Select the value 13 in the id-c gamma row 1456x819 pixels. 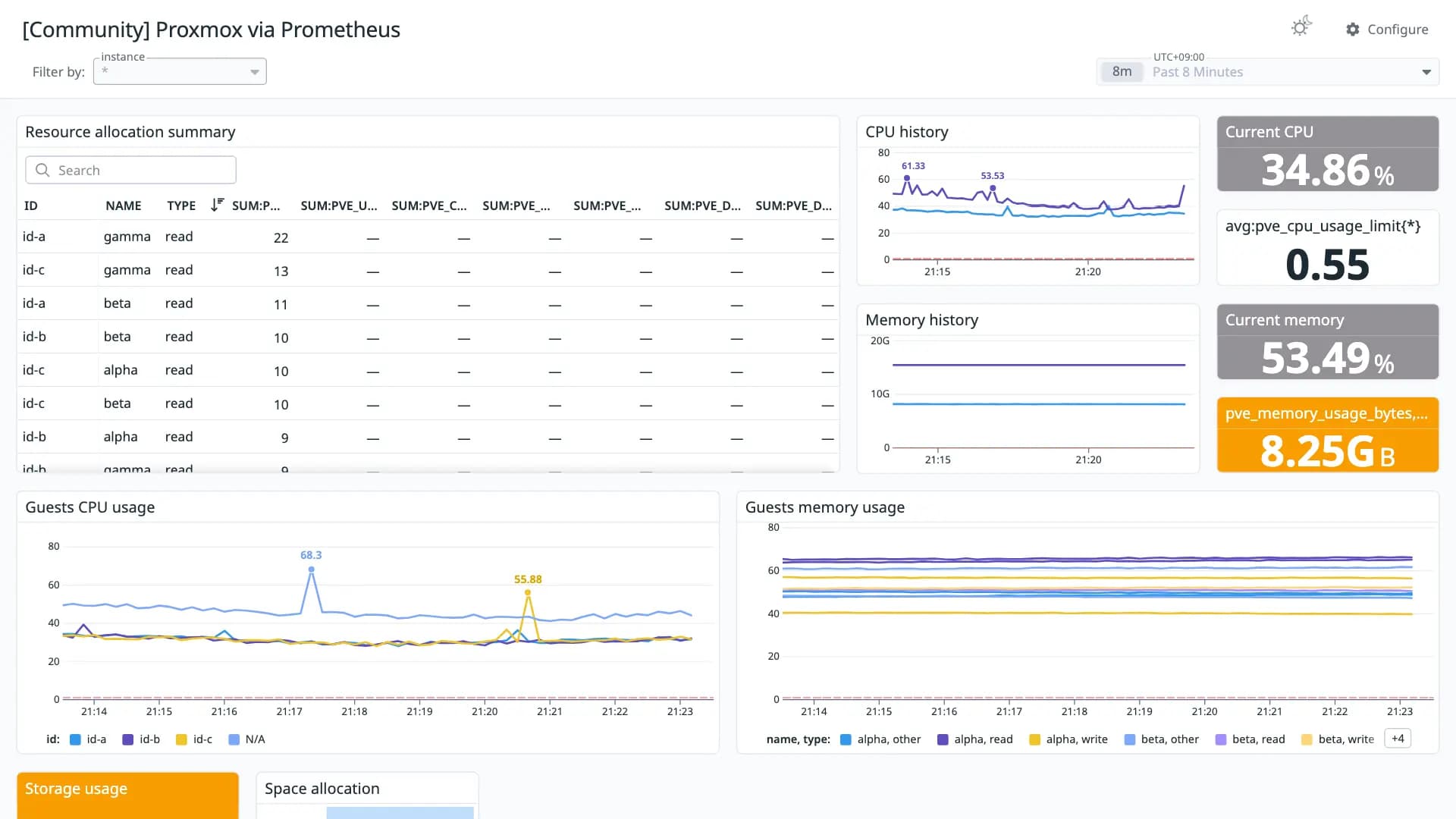pos(281,271)
